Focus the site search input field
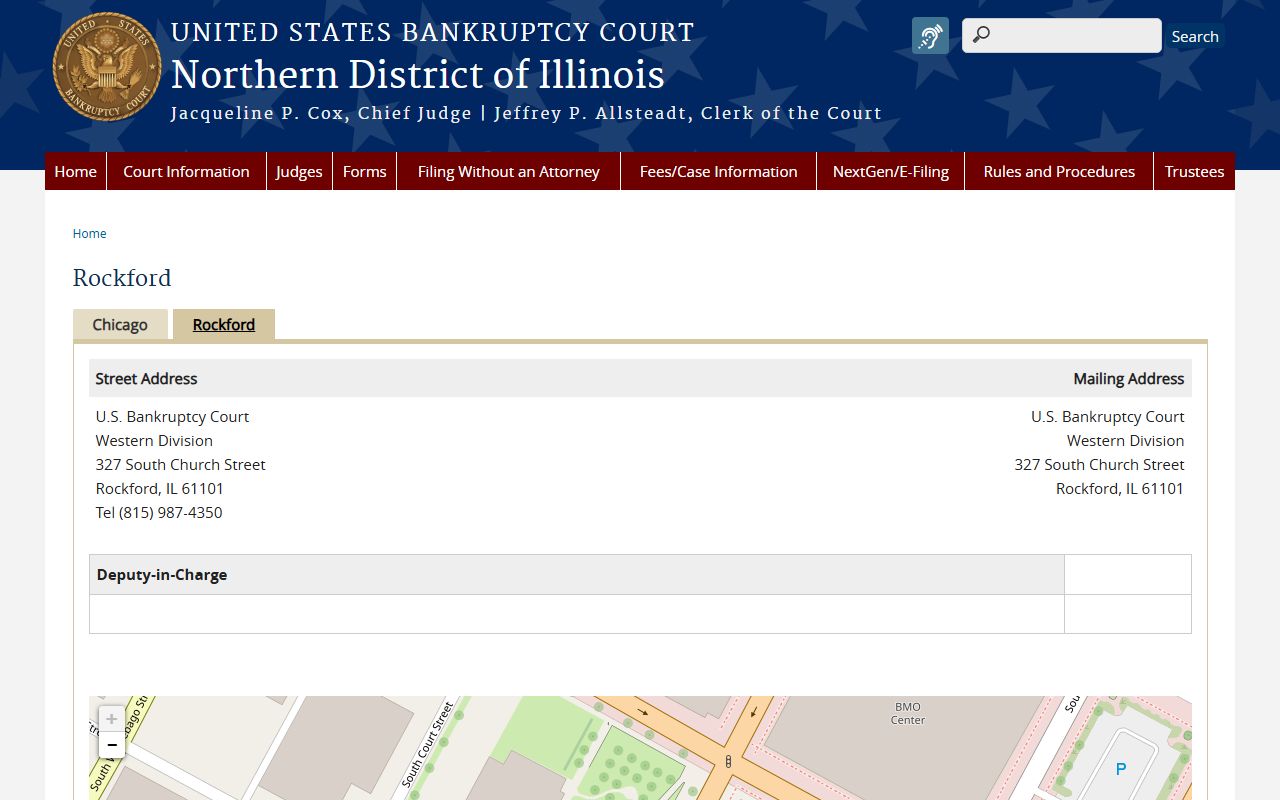 coord(1062,35)
